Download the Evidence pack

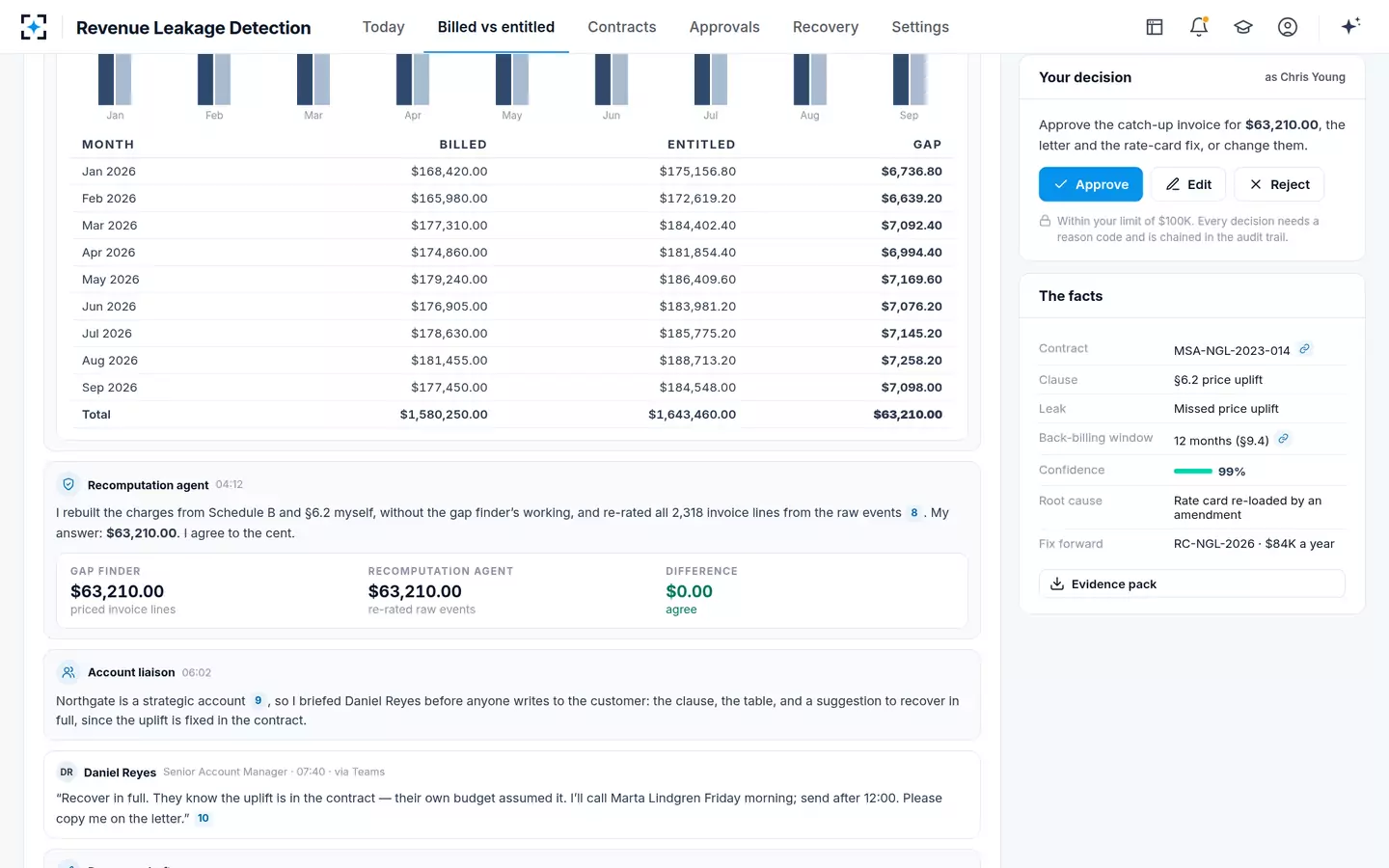click(x=1191, y=583)
